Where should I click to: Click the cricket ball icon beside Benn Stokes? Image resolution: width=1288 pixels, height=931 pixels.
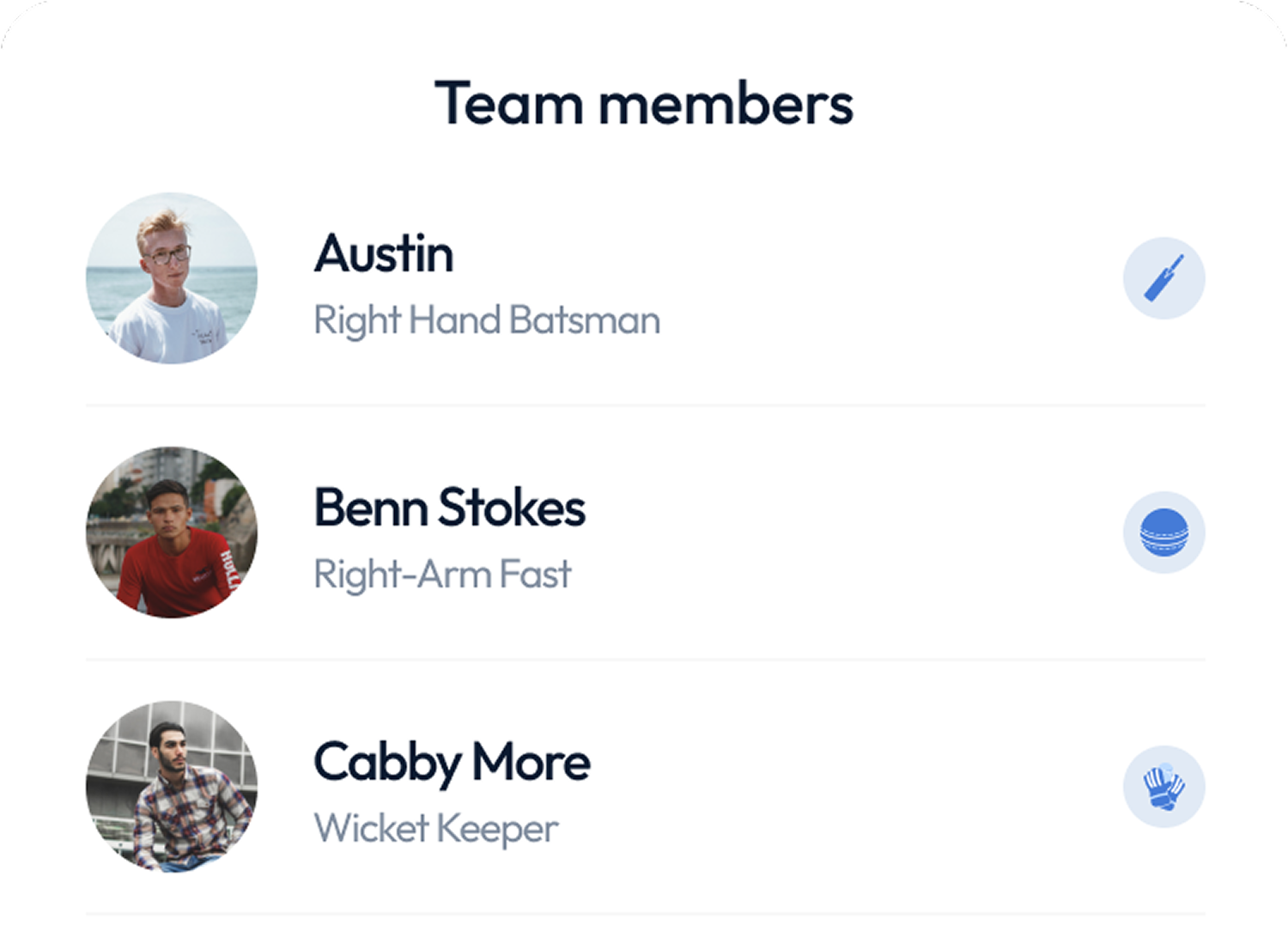tap(1163, 532)
